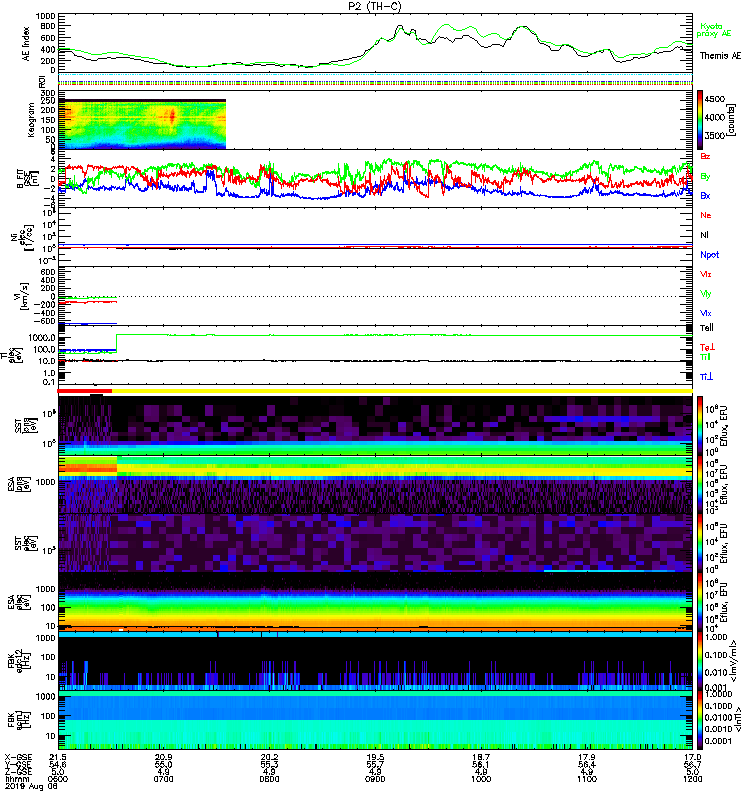The height and width of the screenshot is (800, 750).
Task: Click the 2019 Aug 06 date label
Action: pyautogui.click(x=32, y=786)
